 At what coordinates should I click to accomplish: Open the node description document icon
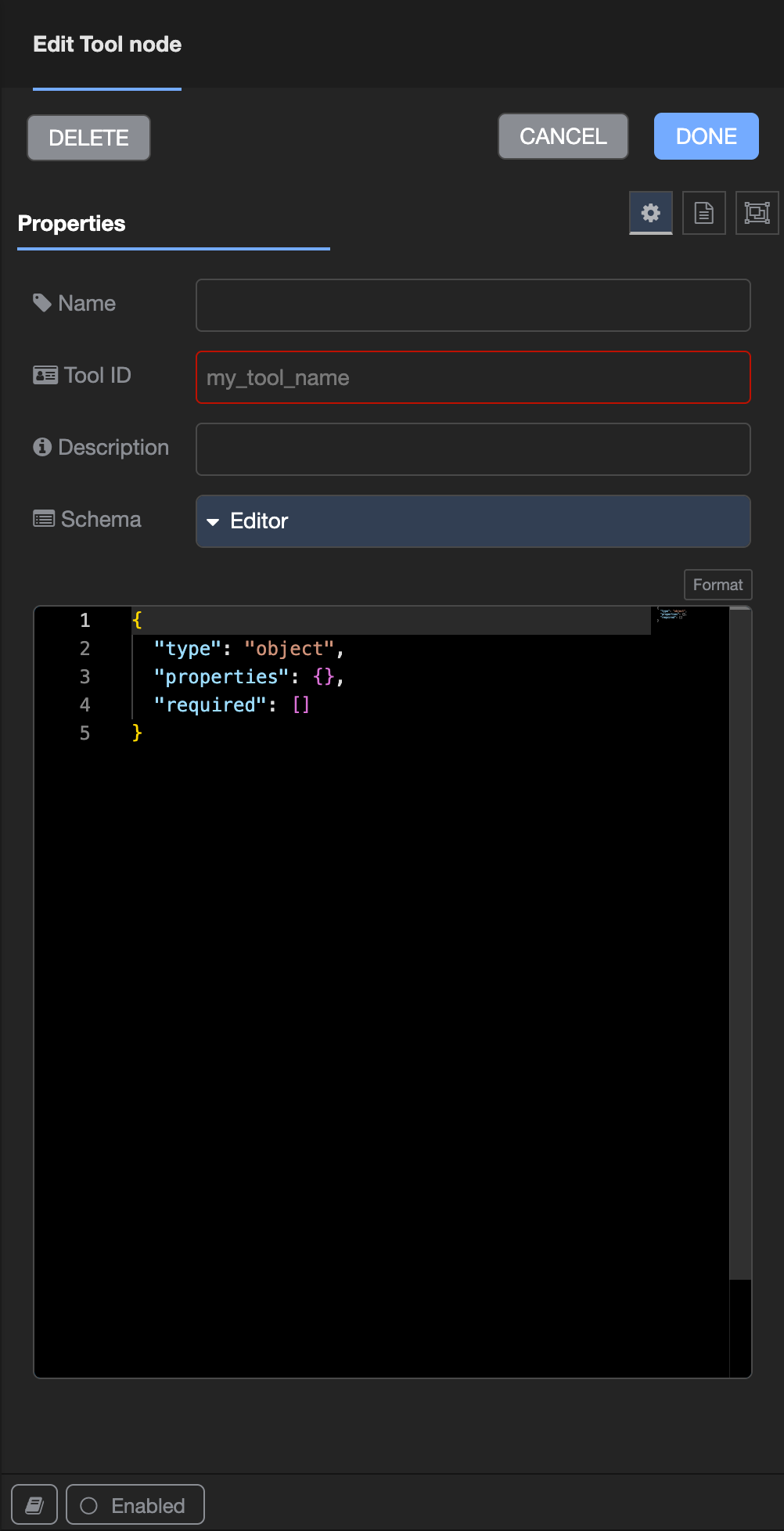(704, 213)
